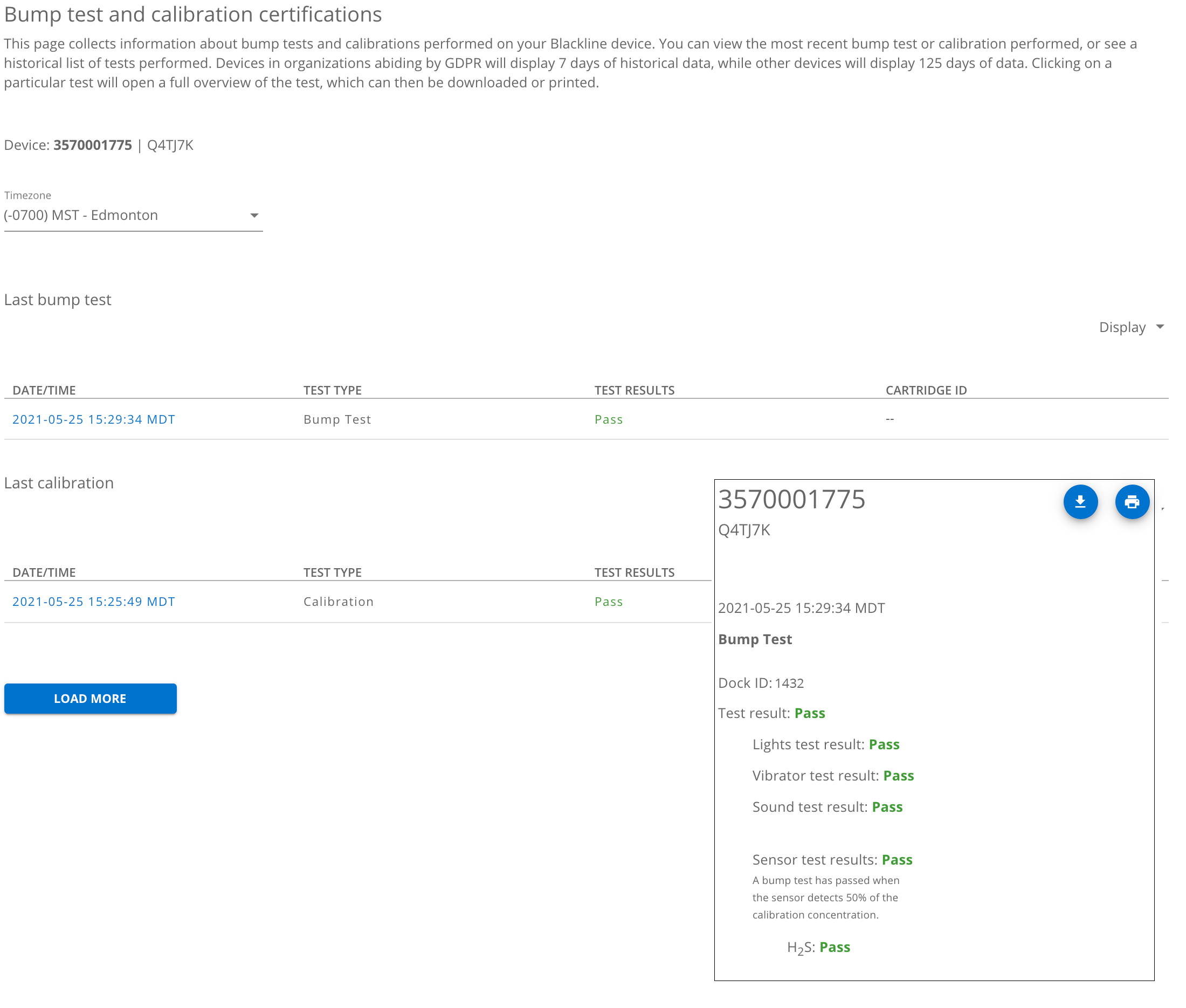This screenshot has width=1186, height=1008.
Task: Click device number 3570001775 in certificate panel
Action: pyautogui.click(x=791, y=499)
